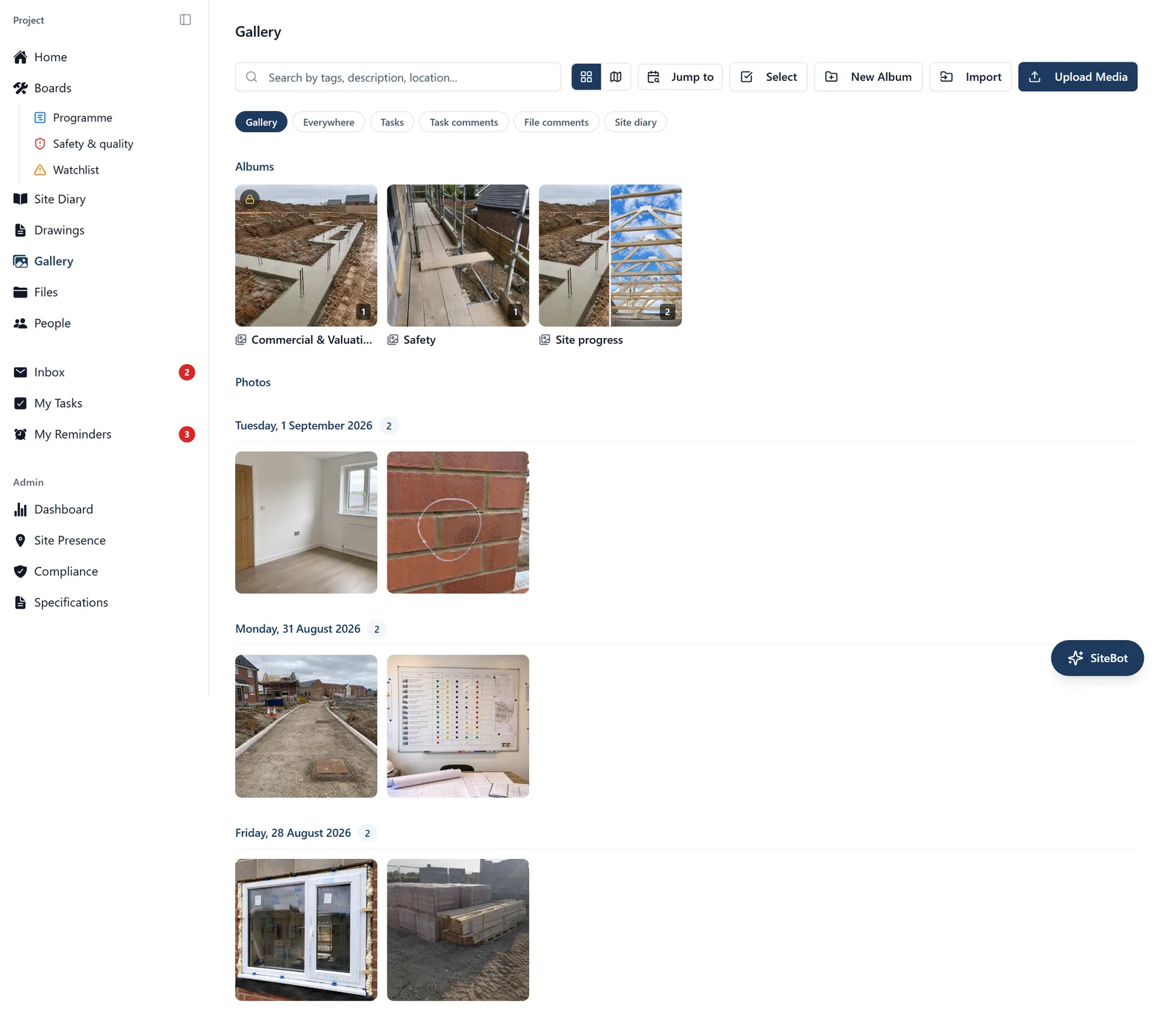Open the window installation photo

point(306,929)
